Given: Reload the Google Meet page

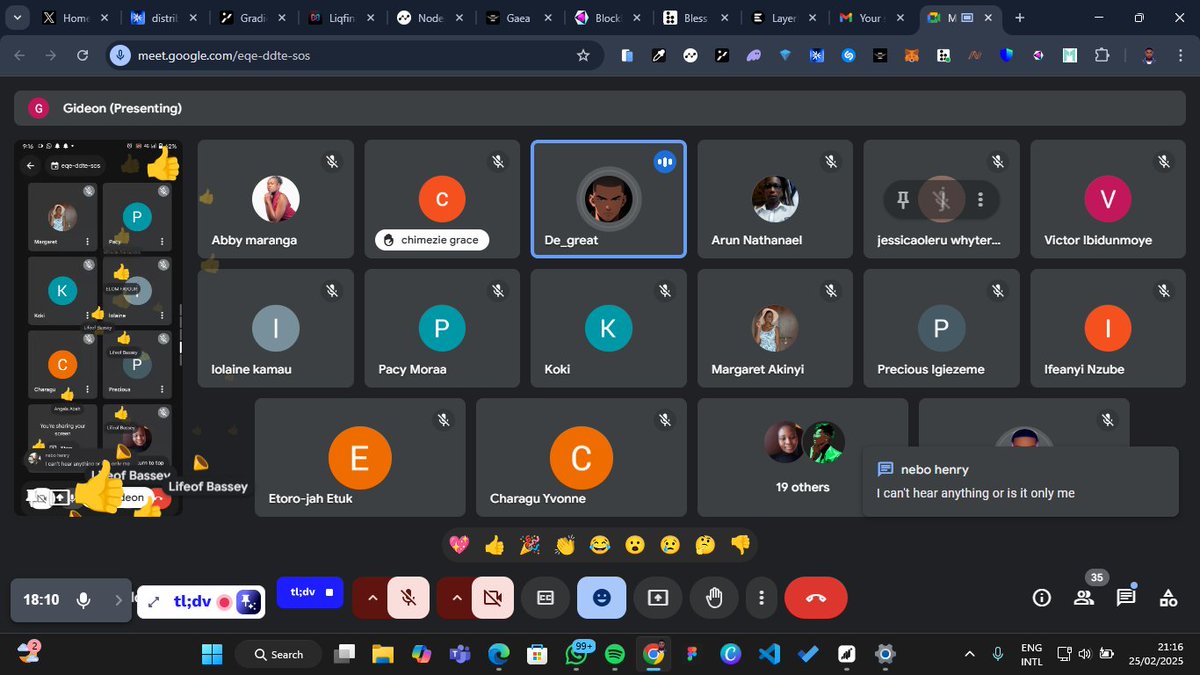Looking at the screenshot, I should click(83, 56).
